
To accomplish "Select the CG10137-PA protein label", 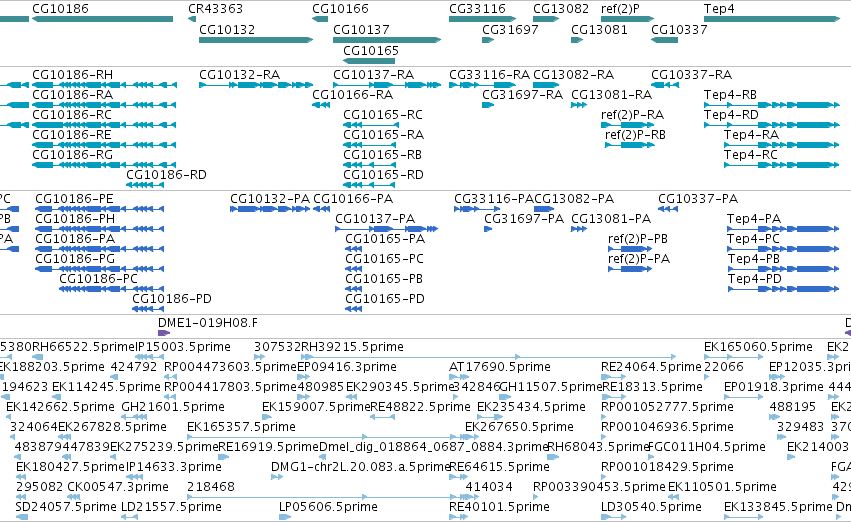I will 375,219.
